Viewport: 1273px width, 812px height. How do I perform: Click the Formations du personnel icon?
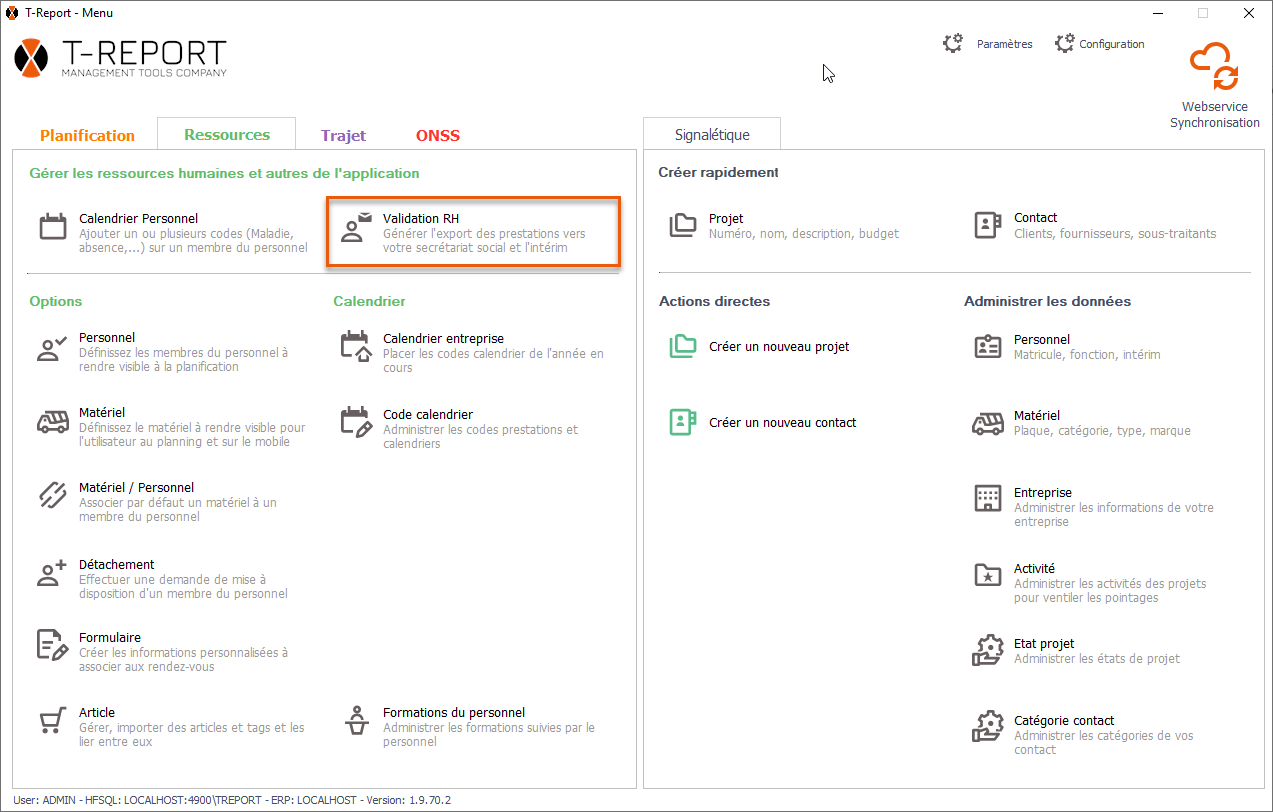pos(356,721)
